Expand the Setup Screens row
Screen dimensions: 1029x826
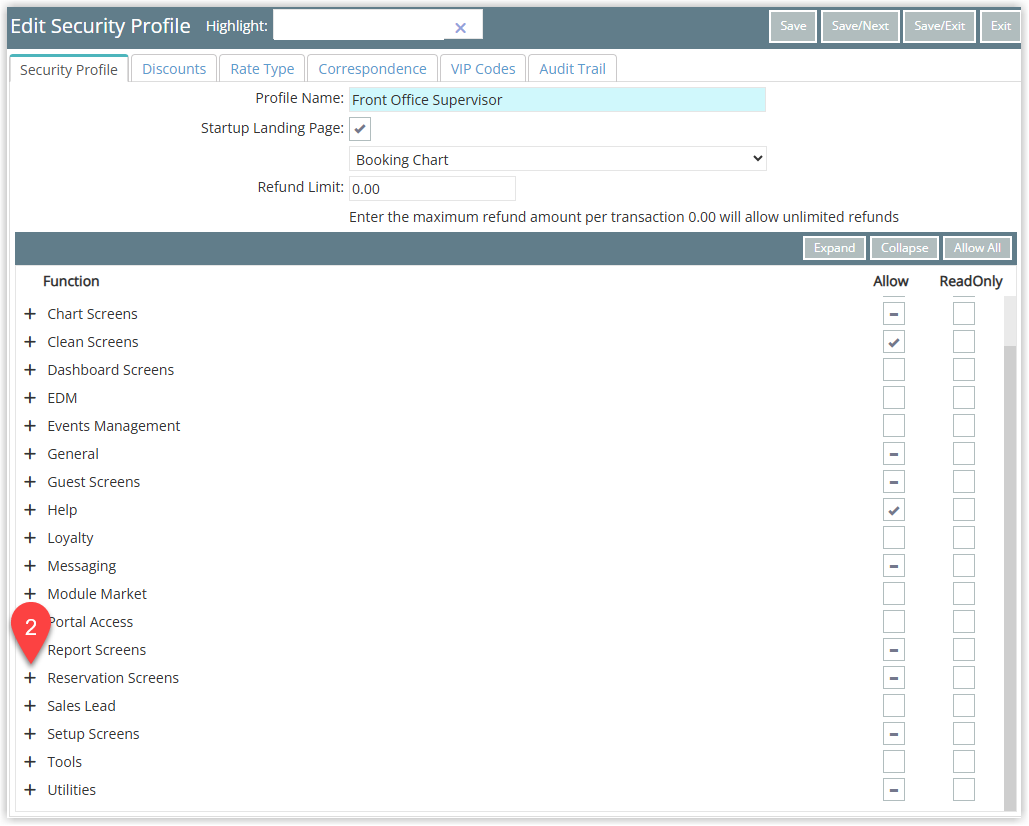click(x=30, y=734)
